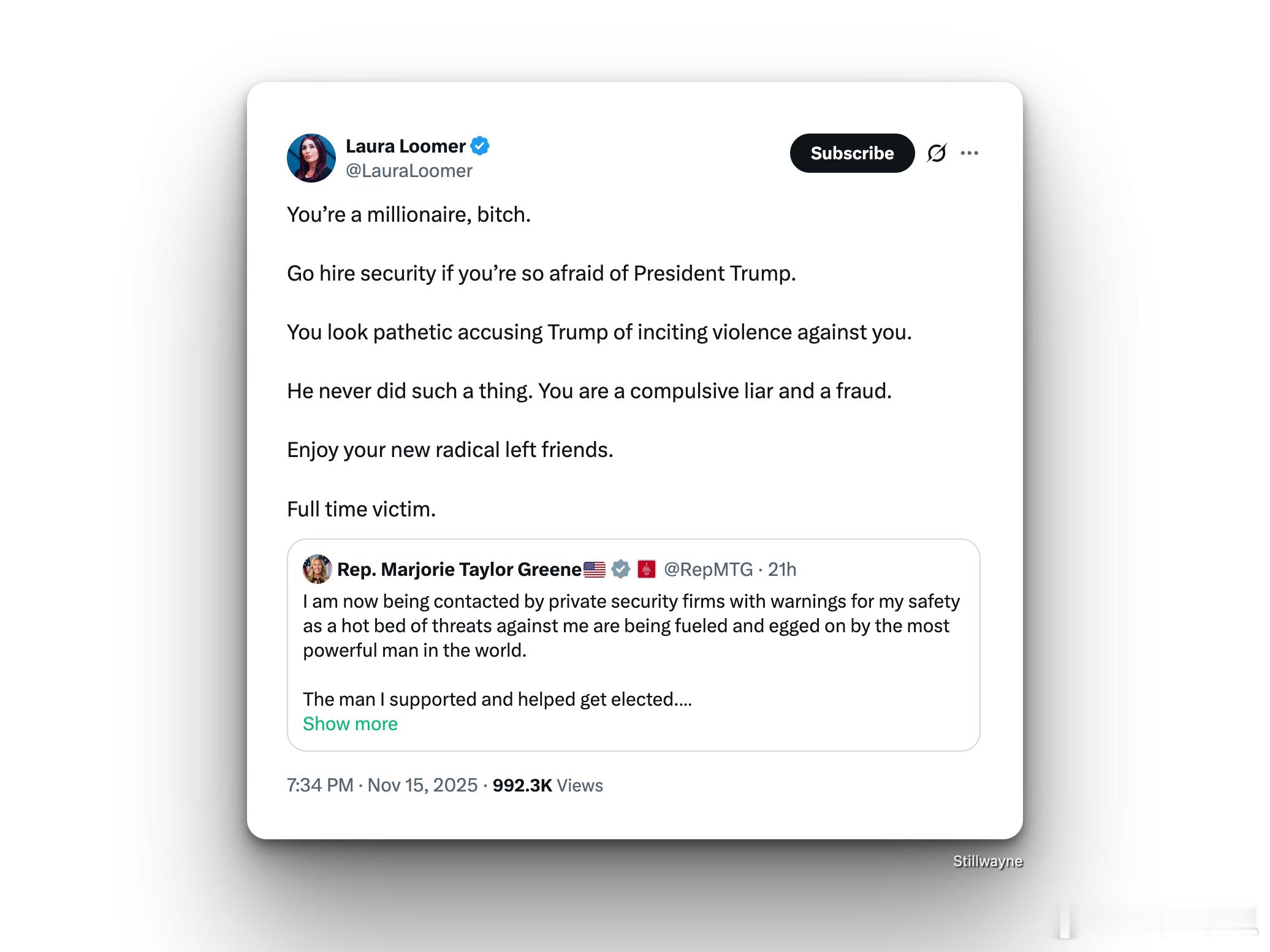1270x952 pixels.
Task: Click the red affiliation badge icon
Action: 647,570
